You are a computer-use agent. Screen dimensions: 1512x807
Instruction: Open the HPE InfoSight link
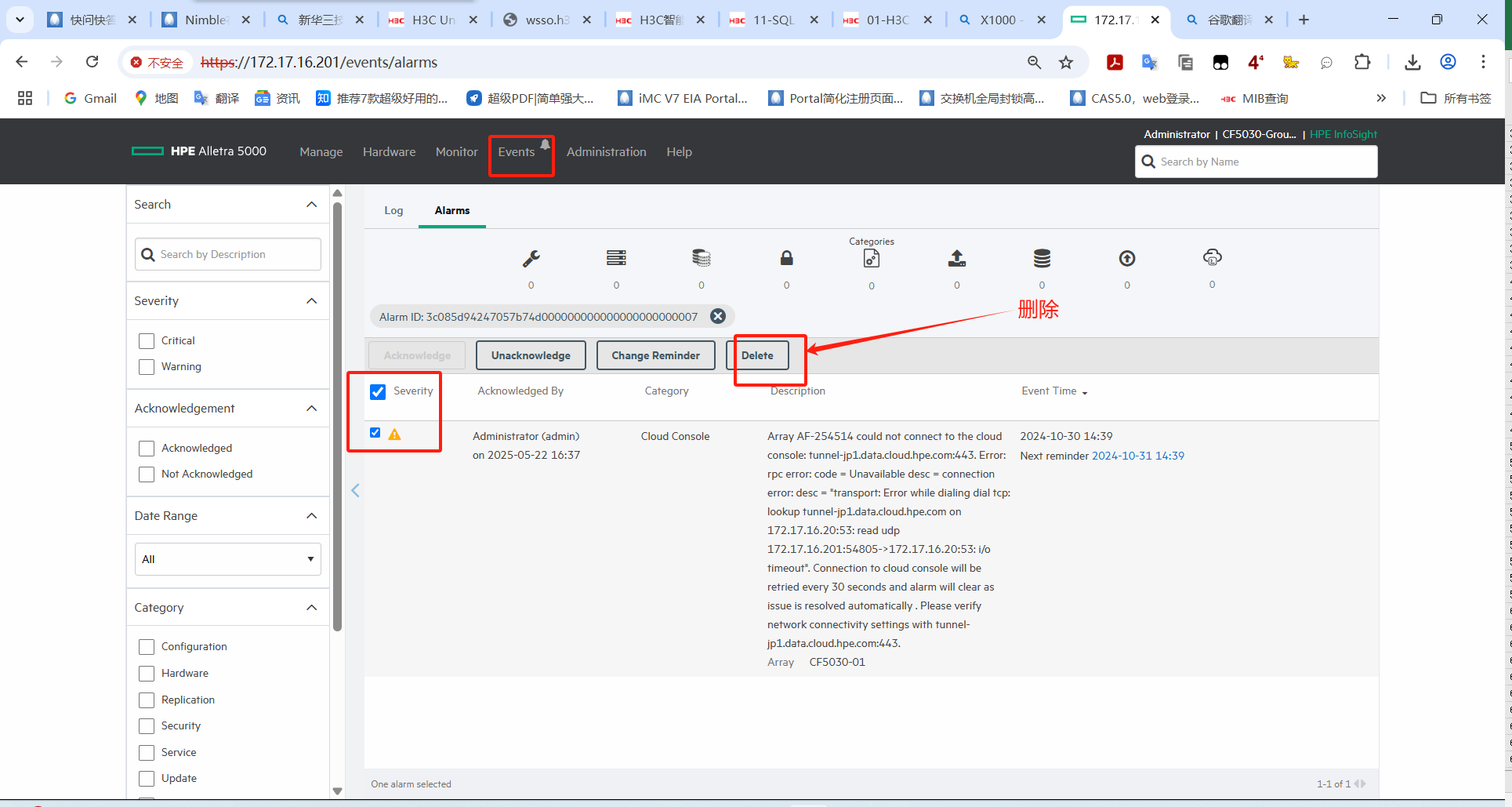tap(1343, 134)
